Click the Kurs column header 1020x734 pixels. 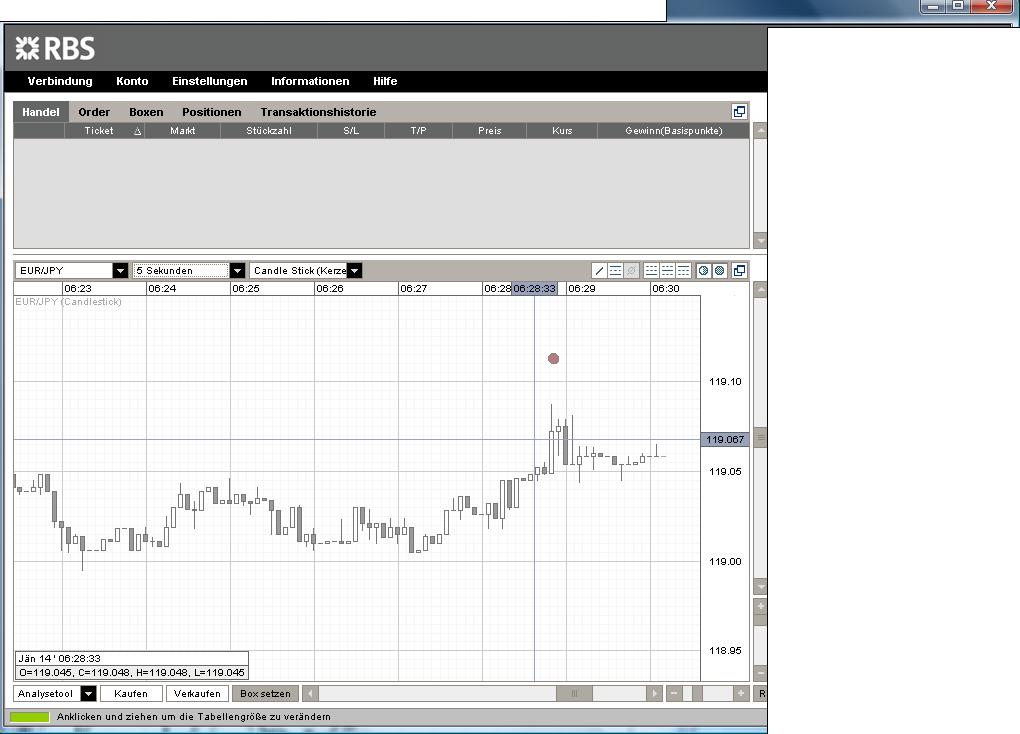[x=562, y=131]
